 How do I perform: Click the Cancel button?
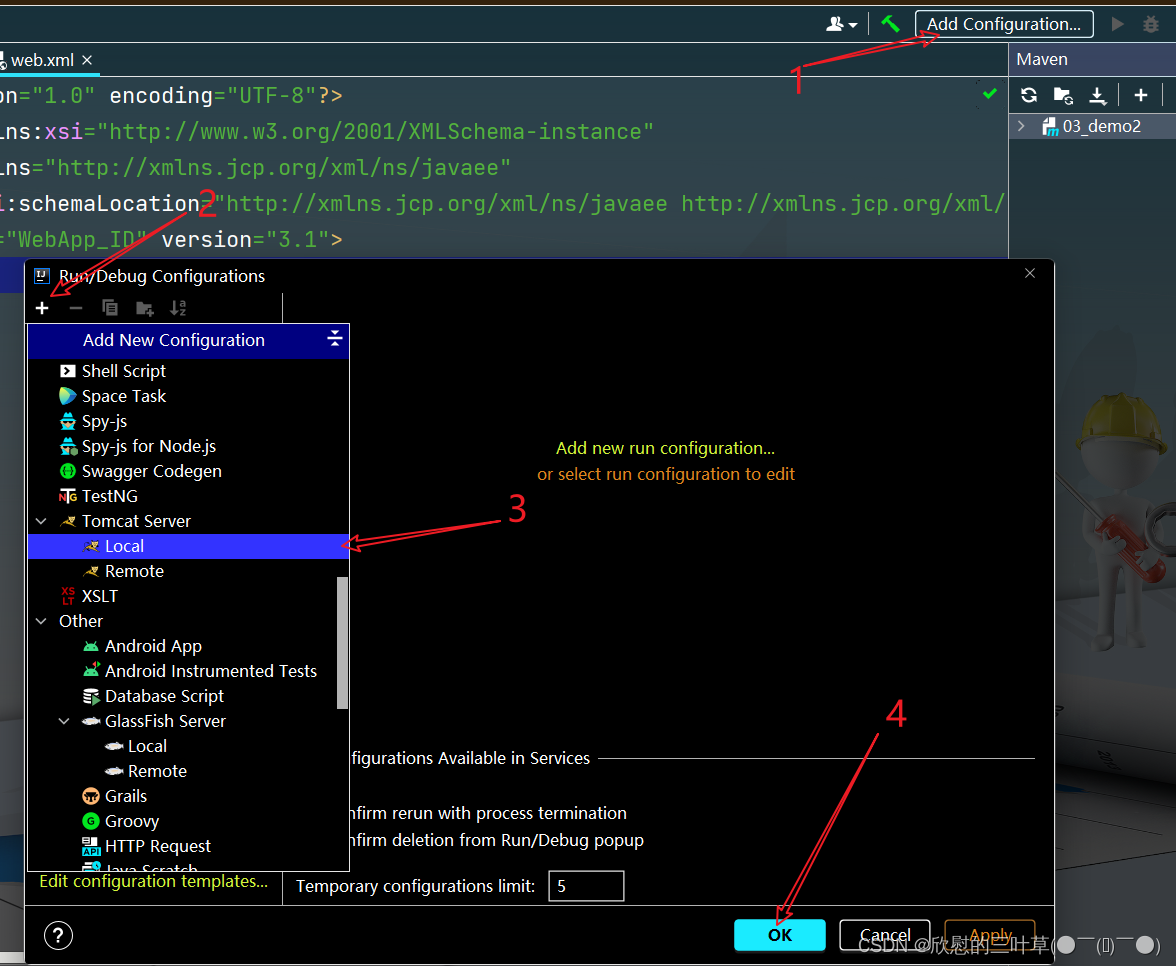tap(884, 934)
